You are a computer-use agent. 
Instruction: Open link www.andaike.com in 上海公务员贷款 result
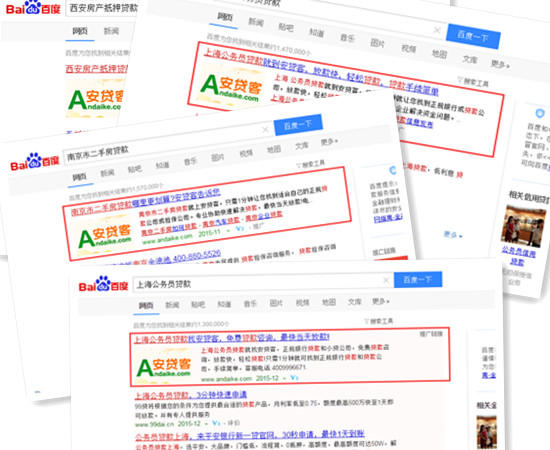[x=226, y=379]
